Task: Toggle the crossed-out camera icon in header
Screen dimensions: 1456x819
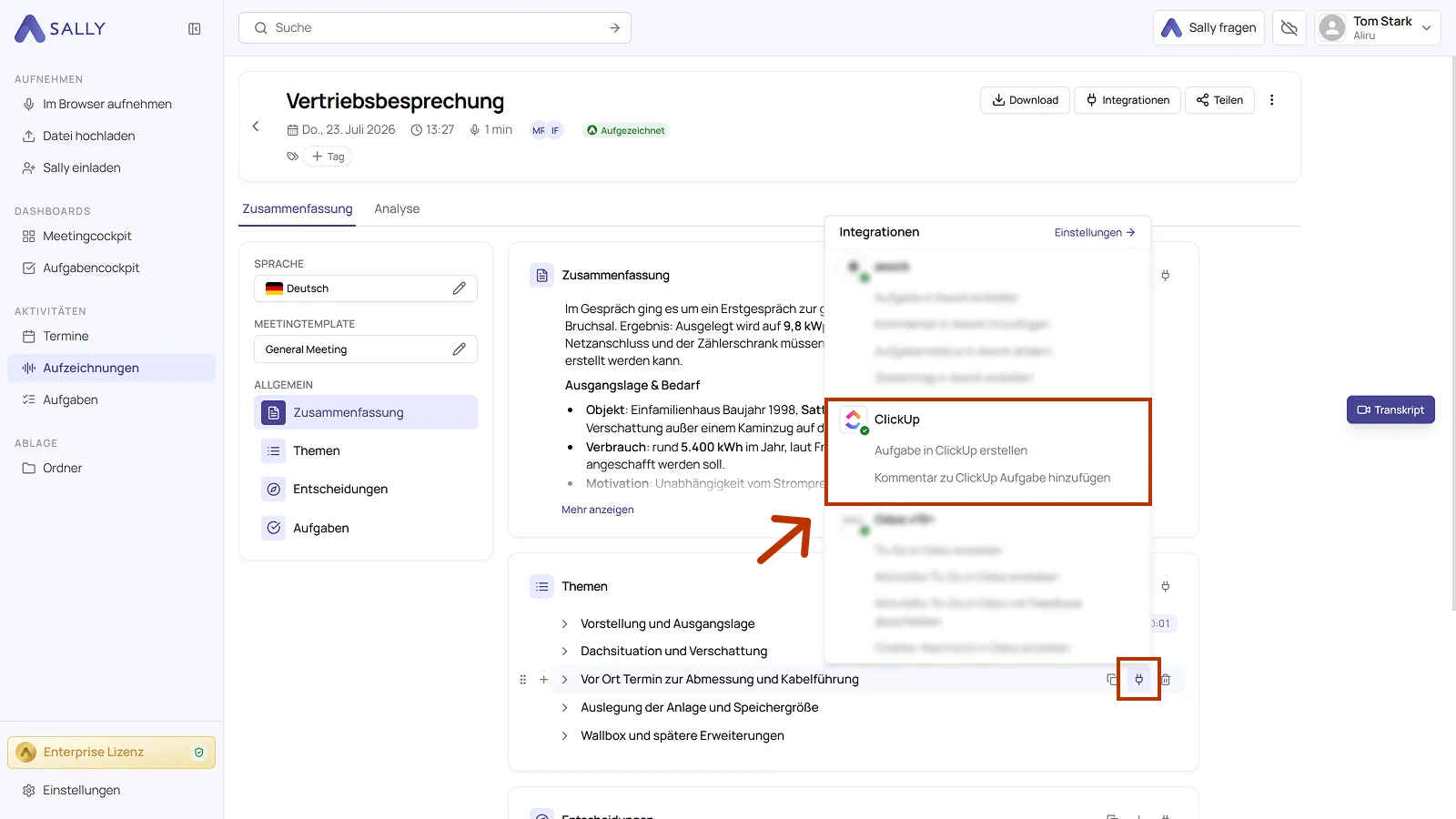Action: [x=1289, y=28]
